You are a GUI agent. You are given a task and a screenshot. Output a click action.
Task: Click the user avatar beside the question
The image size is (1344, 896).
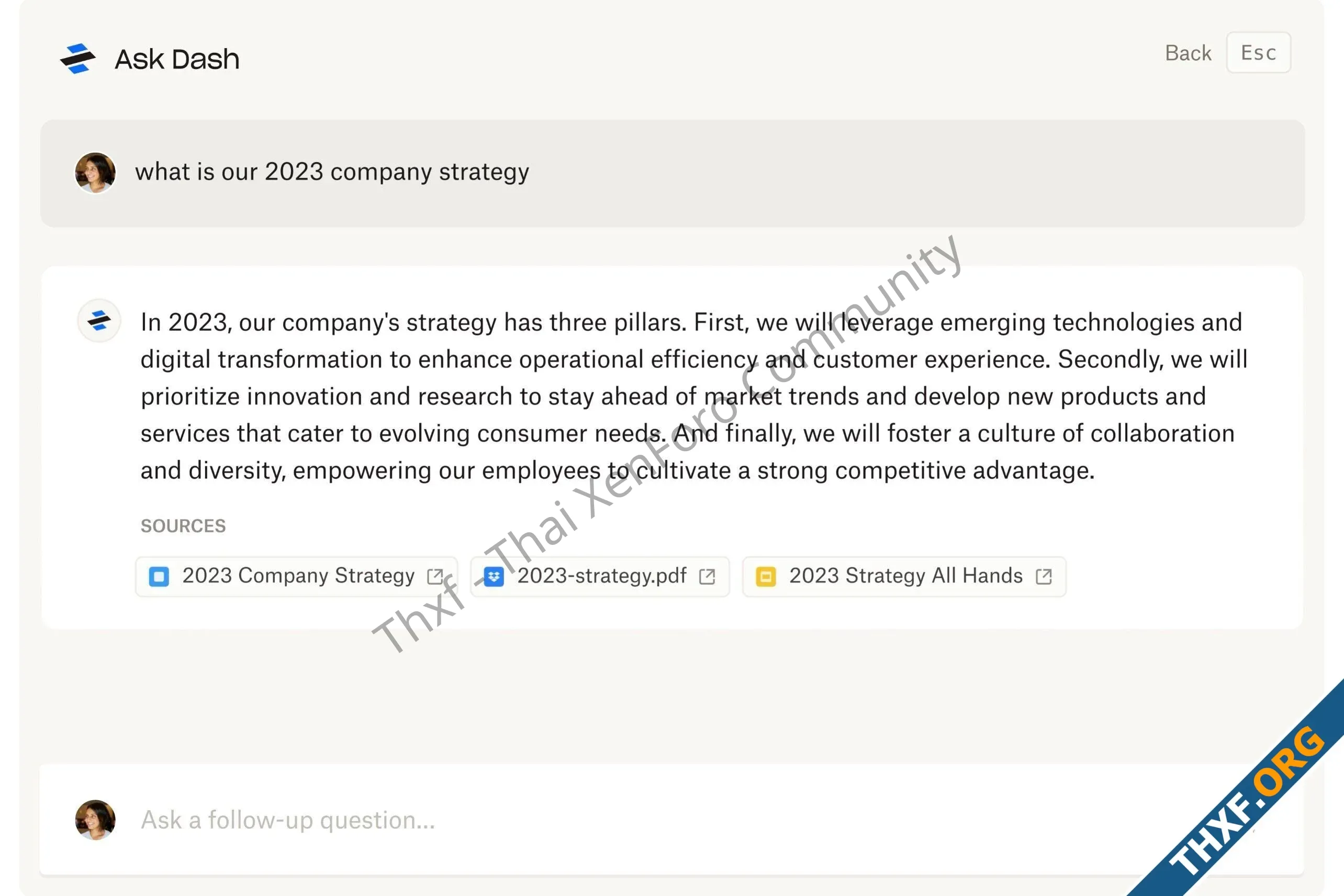click(x=95, y=172)
